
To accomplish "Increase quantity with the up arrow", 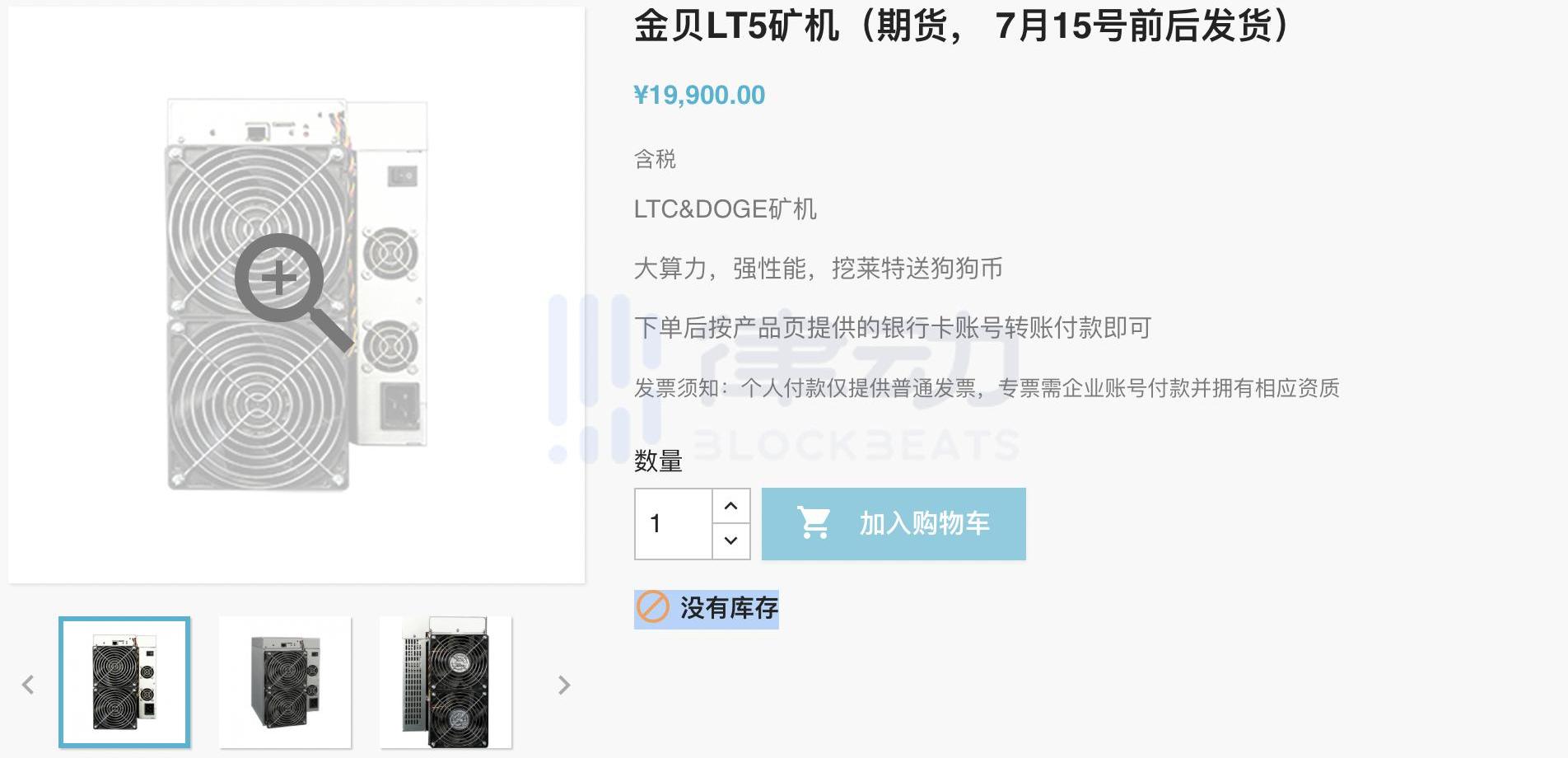I will pos(730,506).
